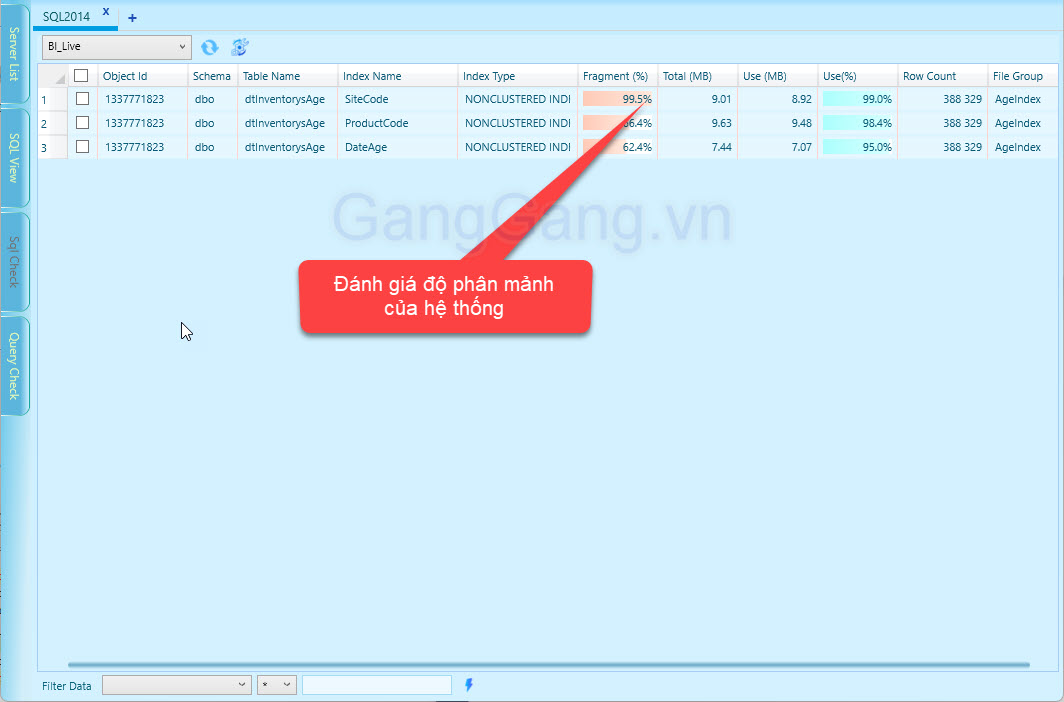Sort by the Row Count column header
Image resolution: width=1064 pixels, height=702 pixels.
pos(943,76)
